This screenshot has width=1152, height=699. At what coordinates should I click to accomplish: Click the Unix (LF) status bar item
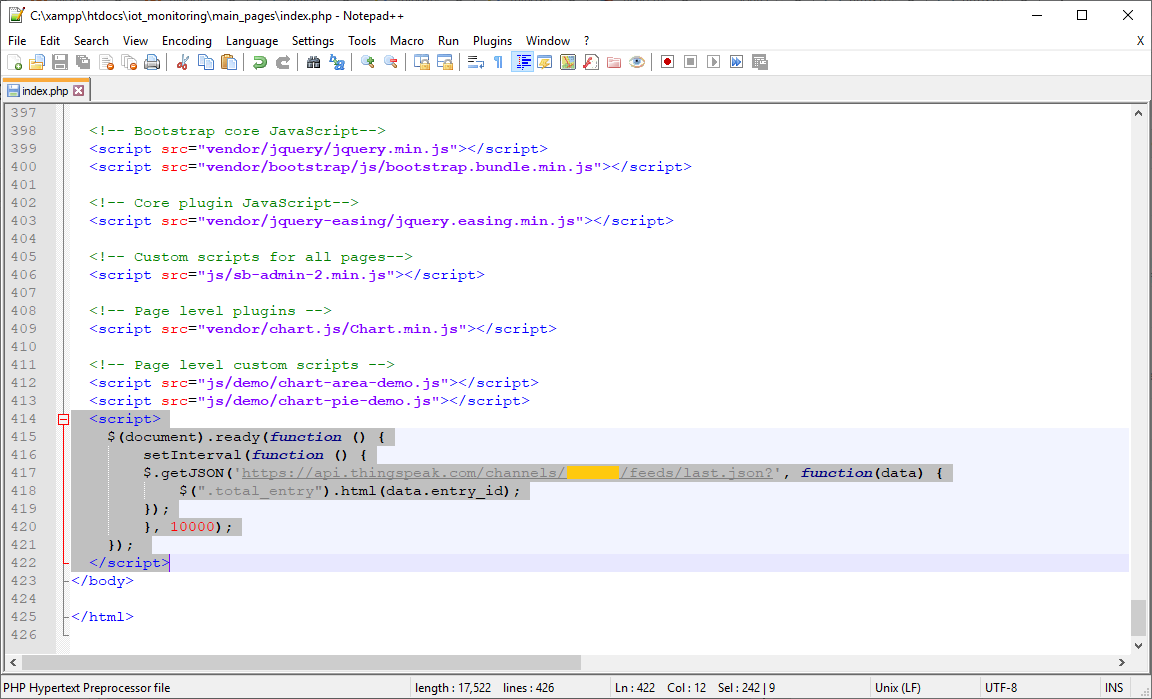[x=898, y=687]
